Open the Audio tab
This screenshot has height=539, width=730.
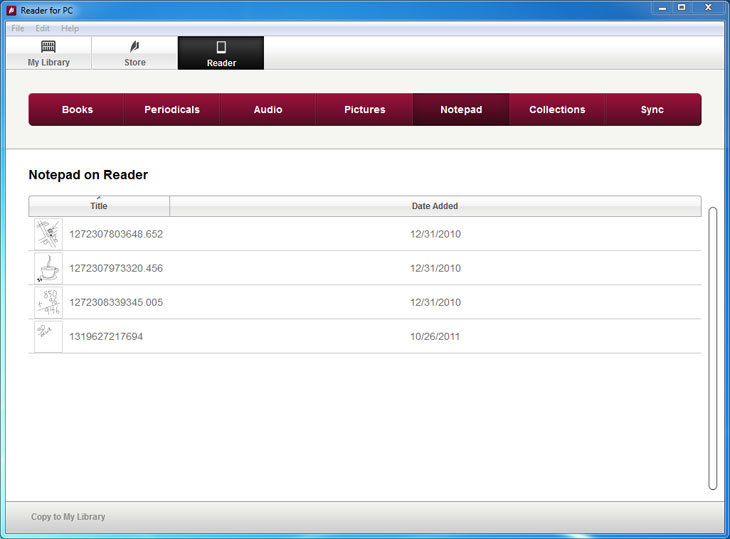pyautogui.click(x=268, y=110)
